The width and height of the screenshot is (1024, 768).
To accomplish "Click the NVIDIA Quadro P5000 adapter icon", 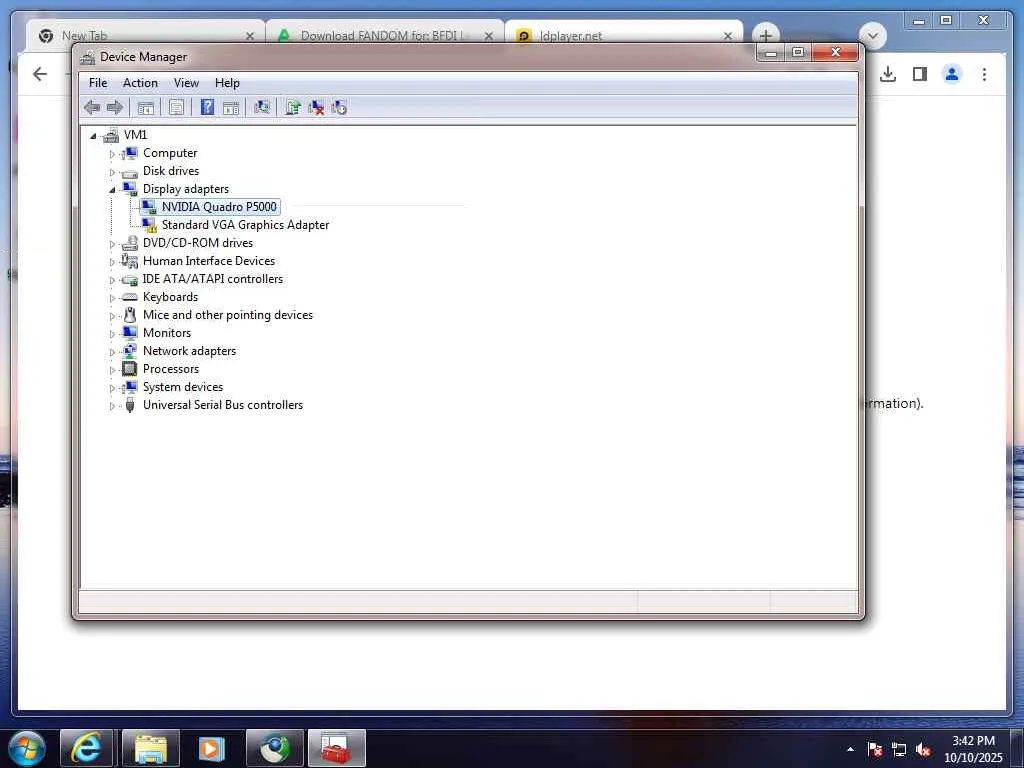I will tap(149, 207).
